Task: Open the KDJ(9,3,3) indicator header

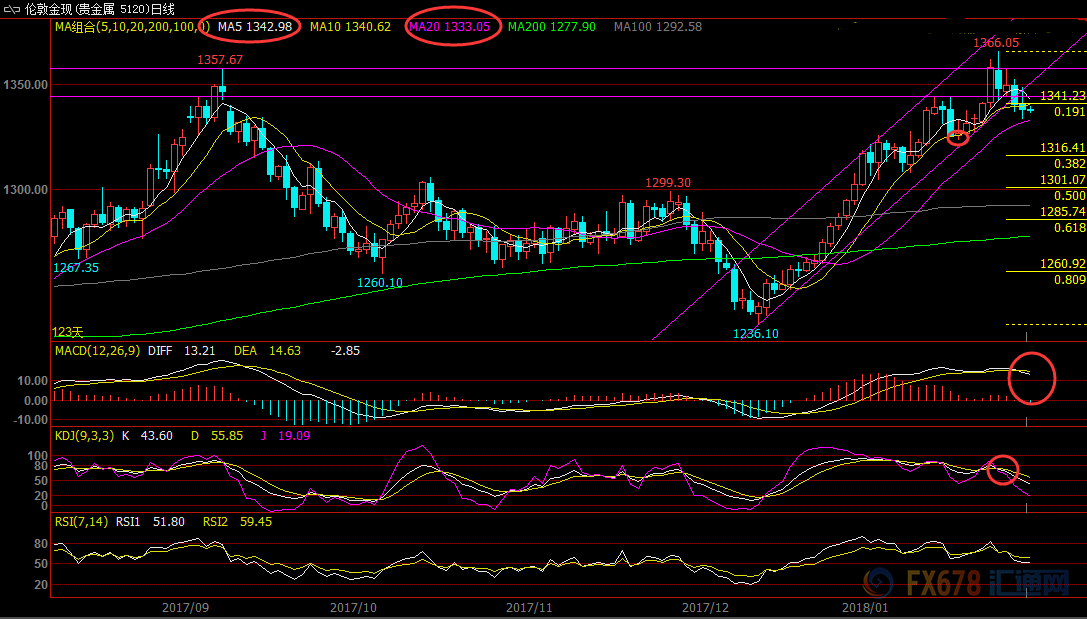Action: (x=86, y=436)
